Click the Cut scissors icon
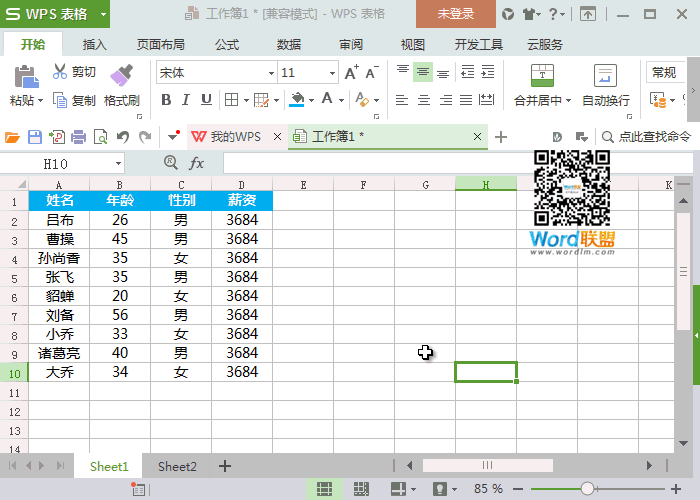This screenshot has height=500, width=700. [60, 71]
